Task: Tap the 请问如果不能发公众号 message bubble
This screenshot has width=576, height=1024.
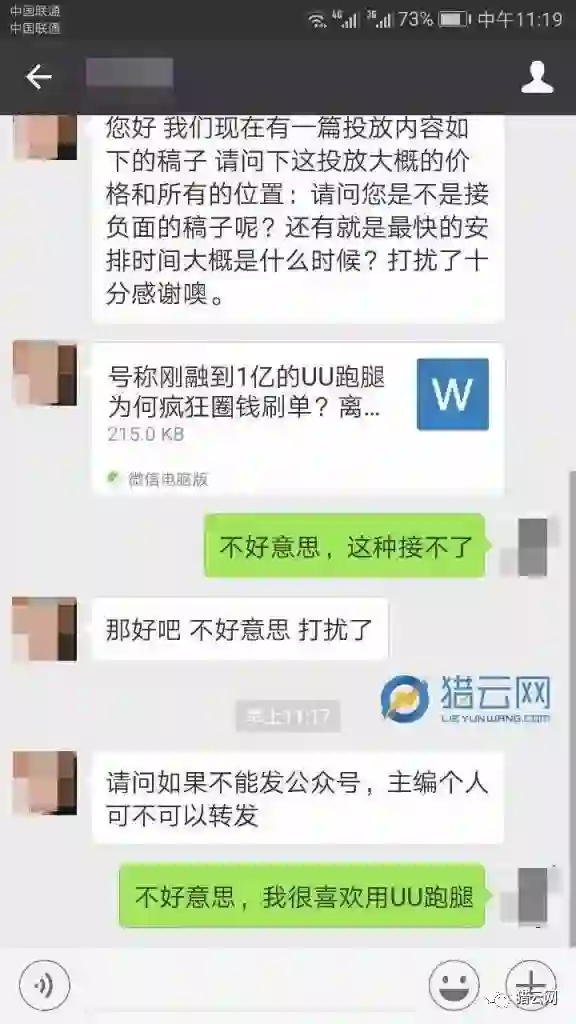Action: coord(298,797)
